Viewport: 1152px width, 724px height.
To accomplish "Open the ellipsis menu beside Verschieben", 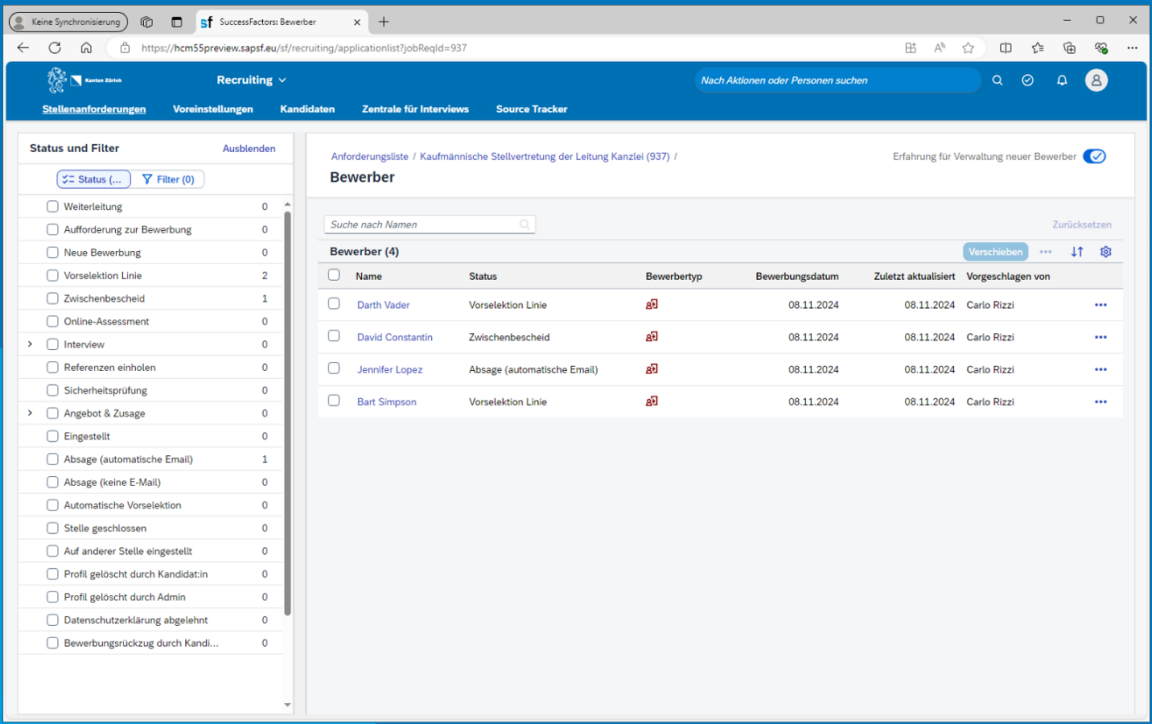I will (1045, 252).
